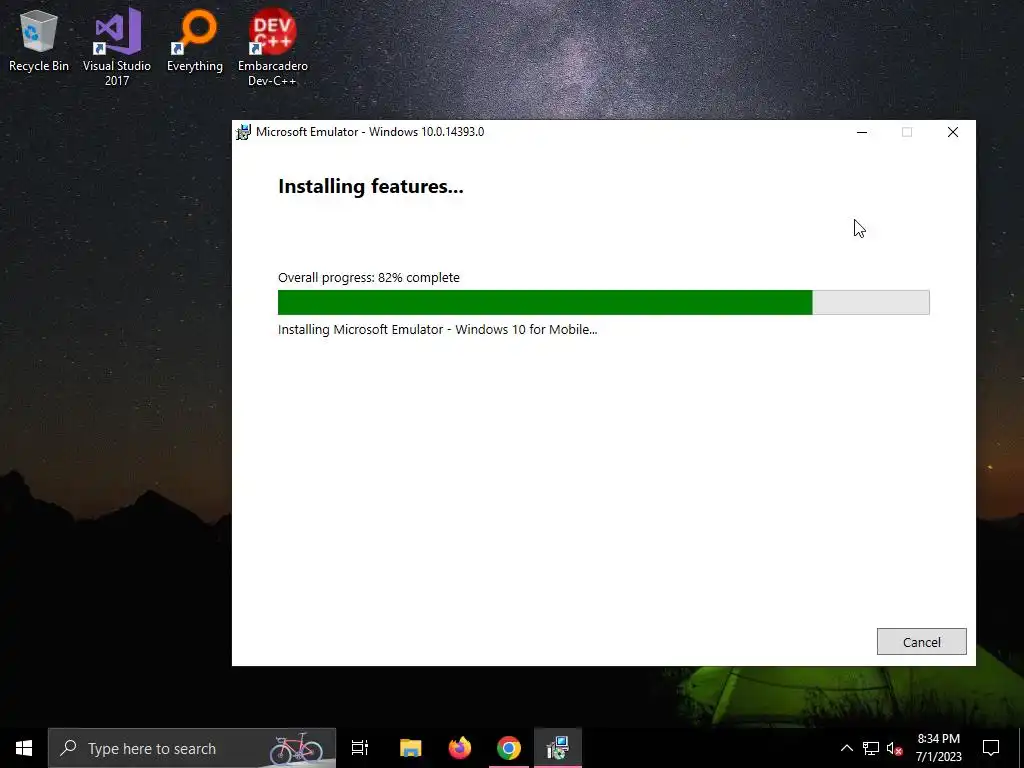Click the bicycle graphic in search box
This screenshot has height=768, width=1024.
click(x=297, y=748)
